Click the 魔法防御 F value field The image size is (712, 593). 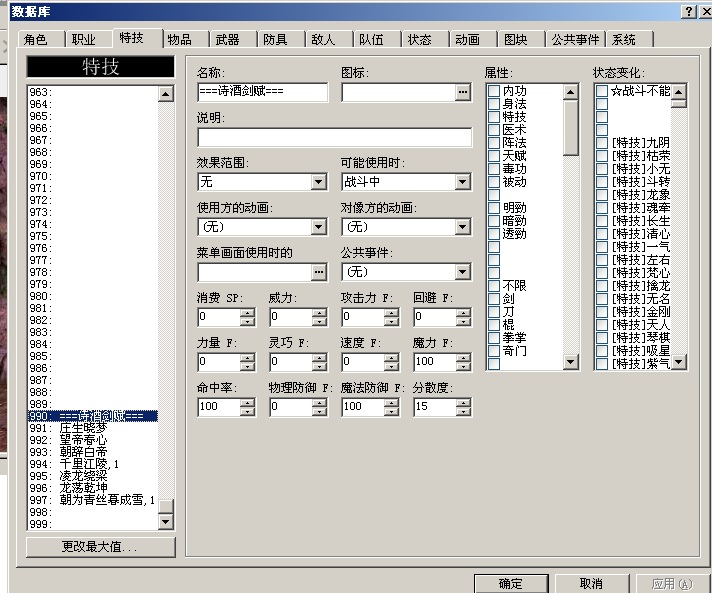click(363, 406)
